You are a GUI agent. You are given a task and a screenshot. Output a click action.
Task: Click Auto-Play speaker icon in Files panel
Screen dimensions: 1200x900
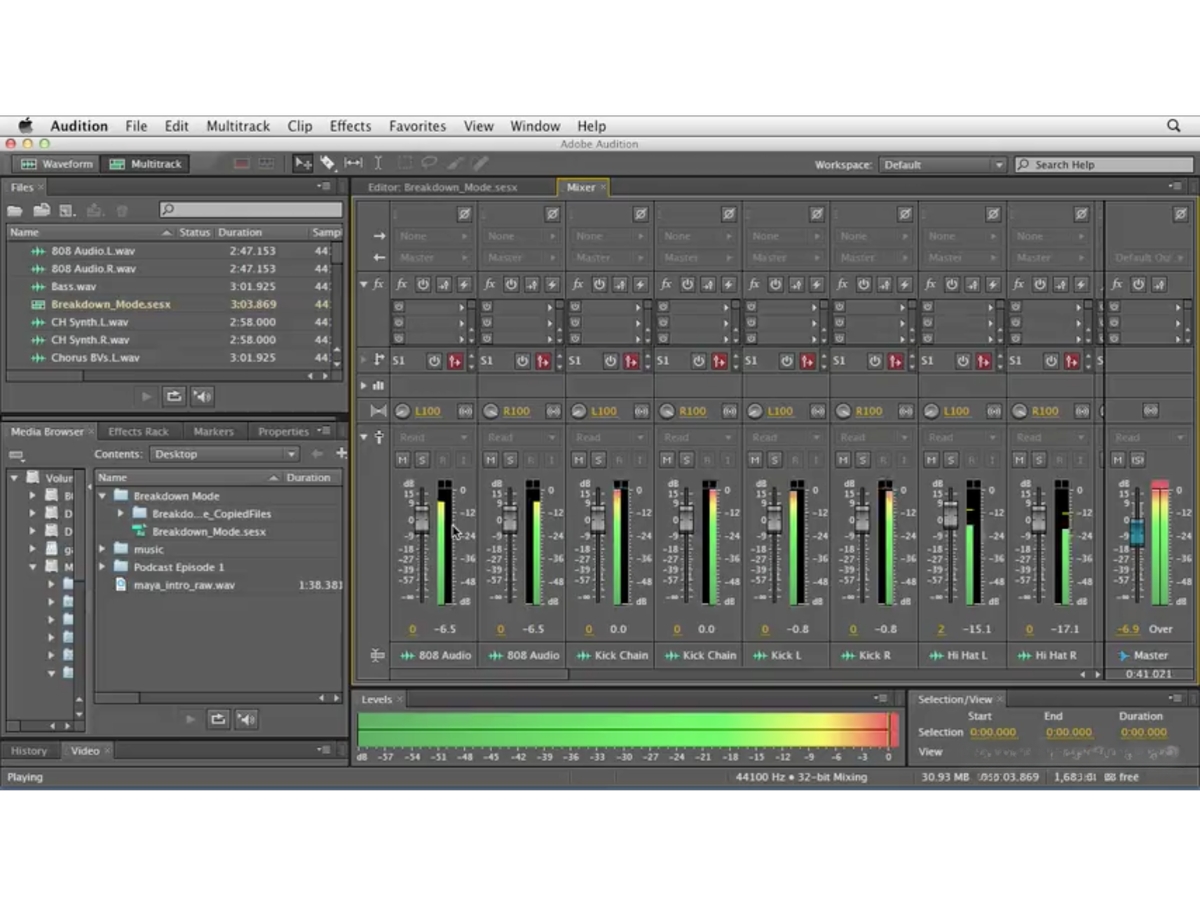tap(202, 396)
